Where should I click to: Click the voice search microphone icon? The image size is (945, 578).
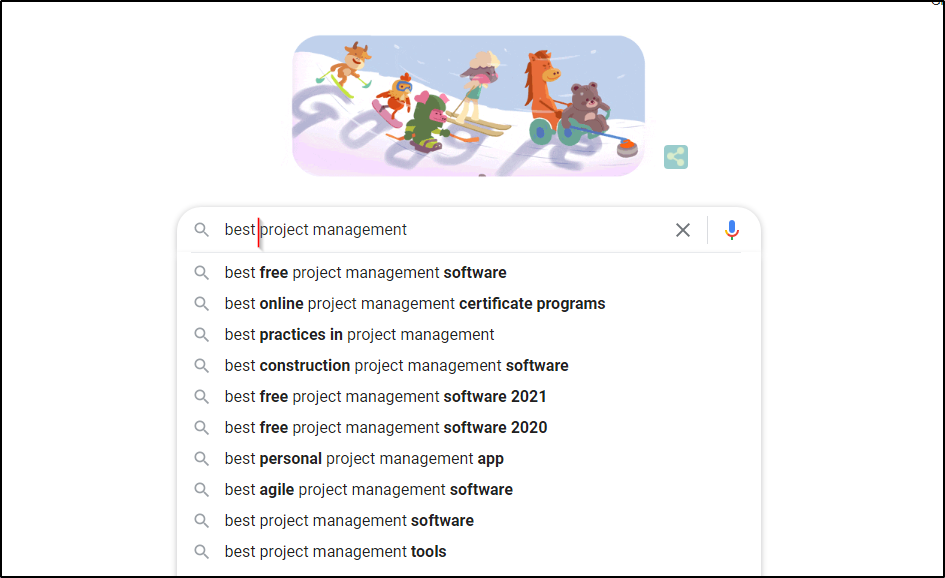[732, 230]
